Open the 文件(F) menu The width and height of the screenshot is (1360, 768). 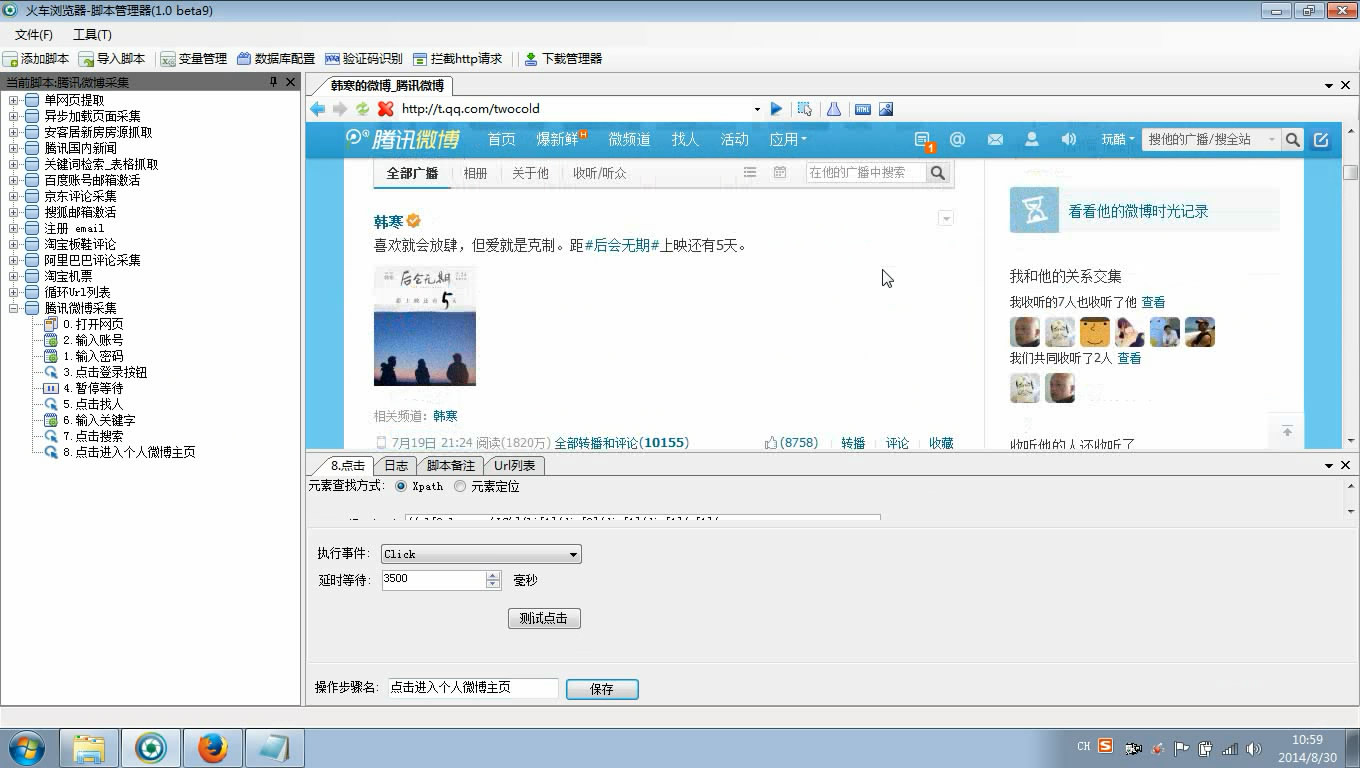(x=34, y=35)
